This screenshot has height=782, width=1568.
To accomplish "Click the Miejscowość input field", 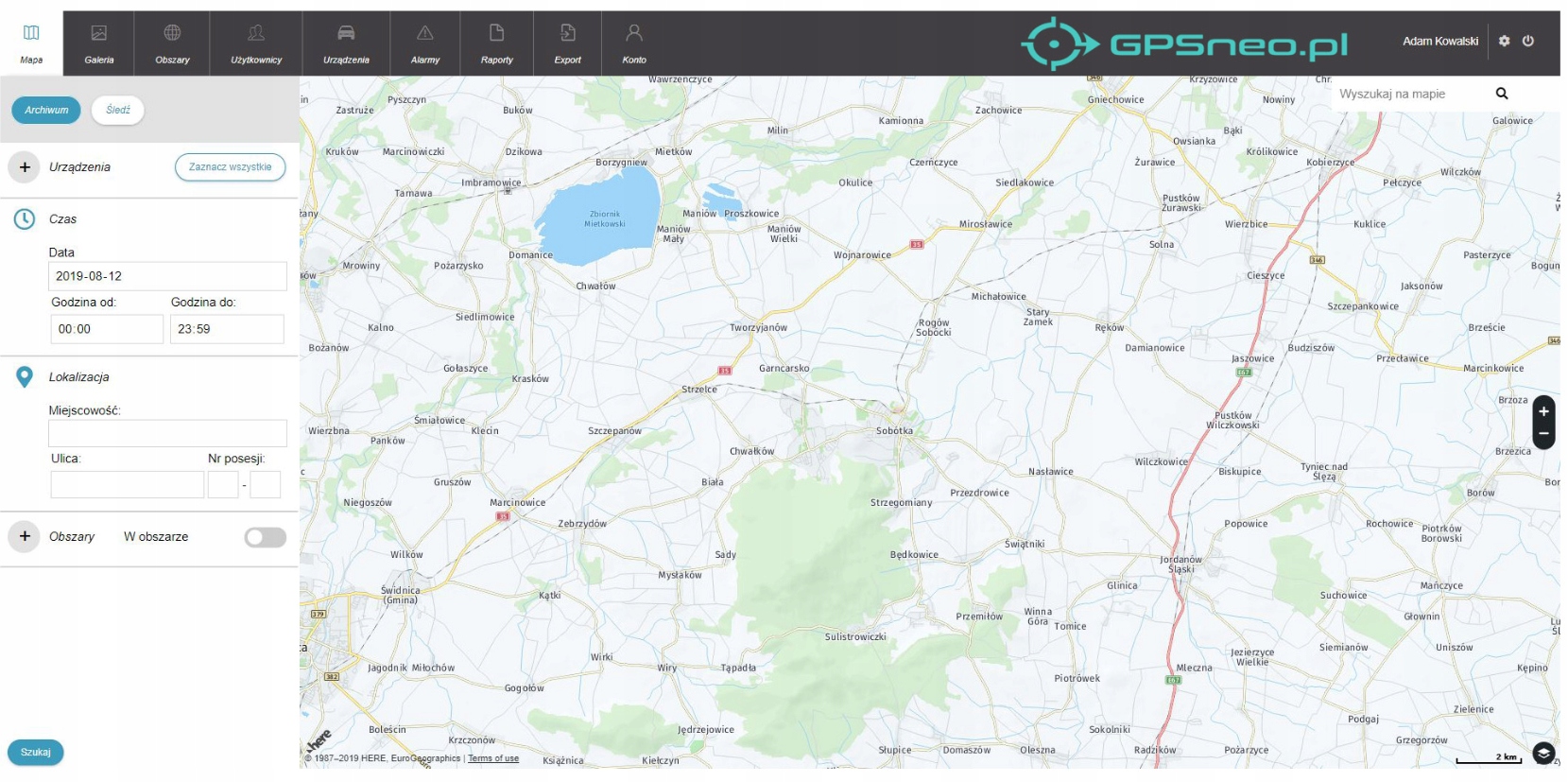I will (167, 433).
